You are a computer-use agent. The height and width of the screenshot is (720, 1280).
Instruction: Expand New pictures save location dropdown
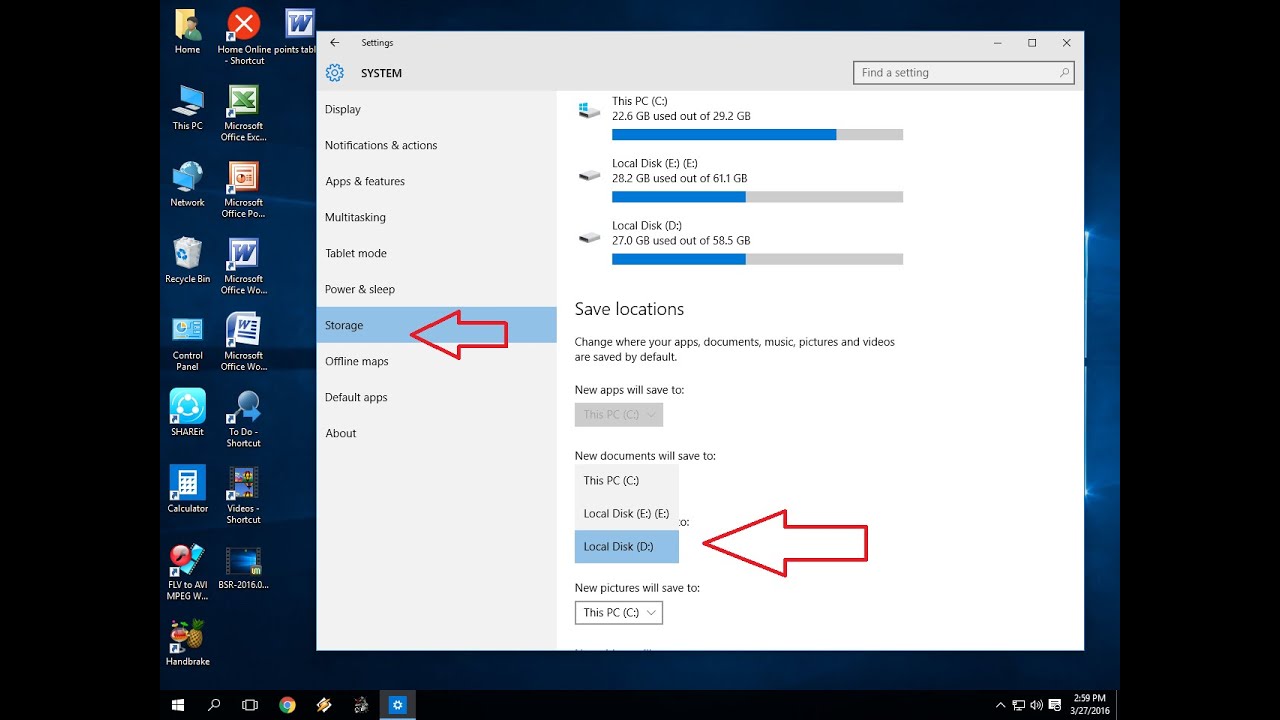point(618,612)
